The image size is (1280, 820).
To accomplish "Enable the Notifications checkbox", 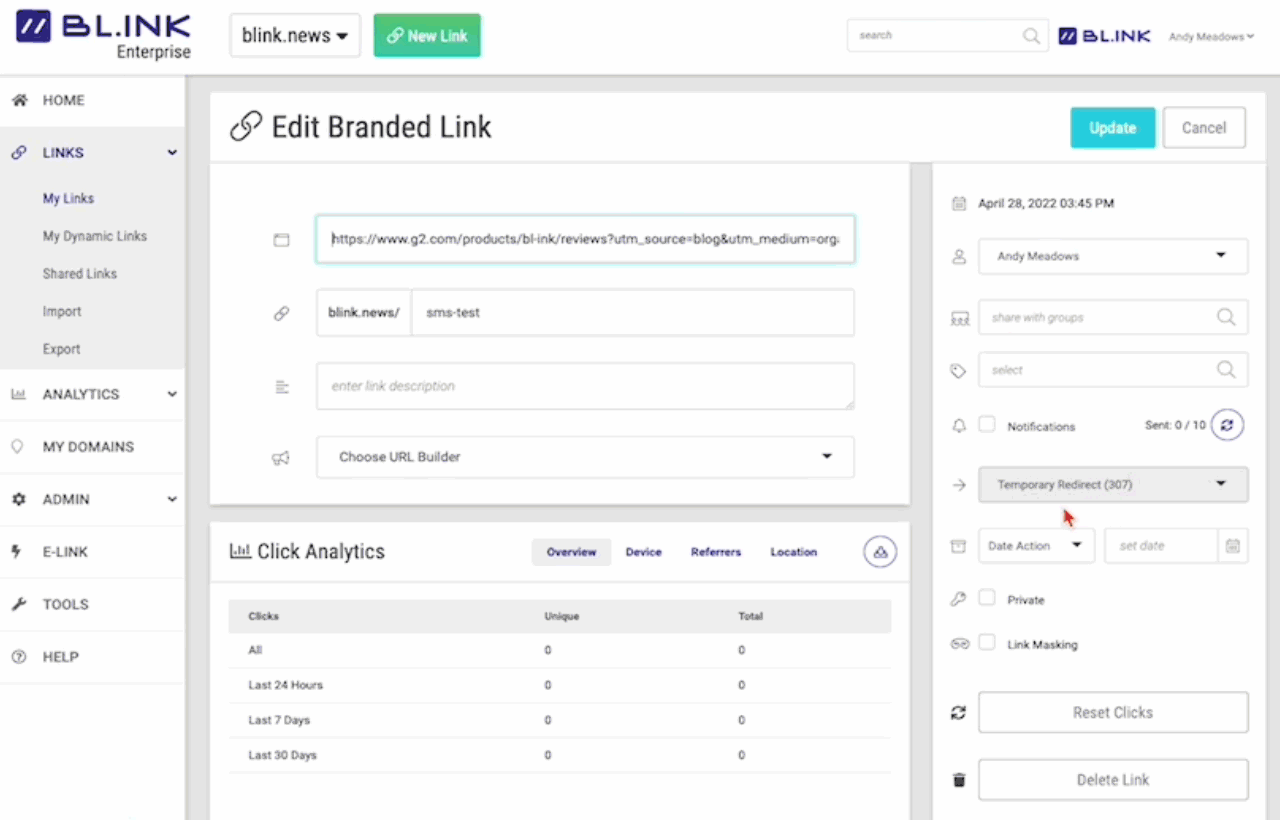I will point(987,424).
